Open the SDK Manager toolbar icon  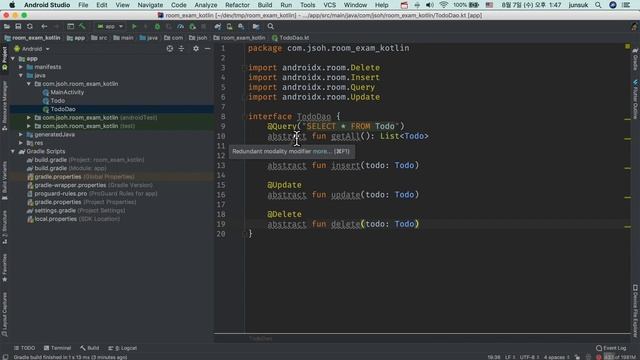[x=241, y=27]
